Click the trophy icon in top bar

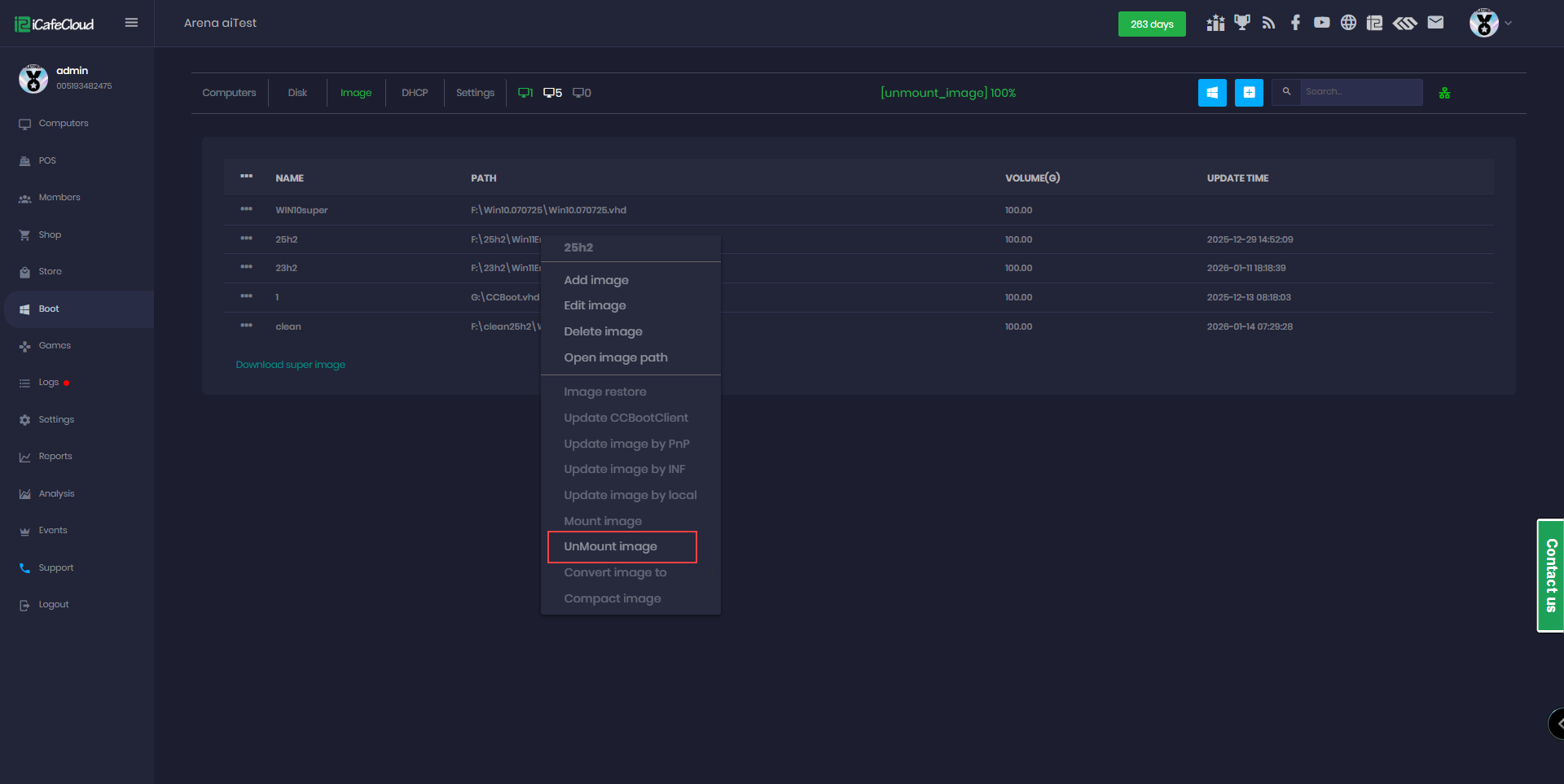[1241, 23]
